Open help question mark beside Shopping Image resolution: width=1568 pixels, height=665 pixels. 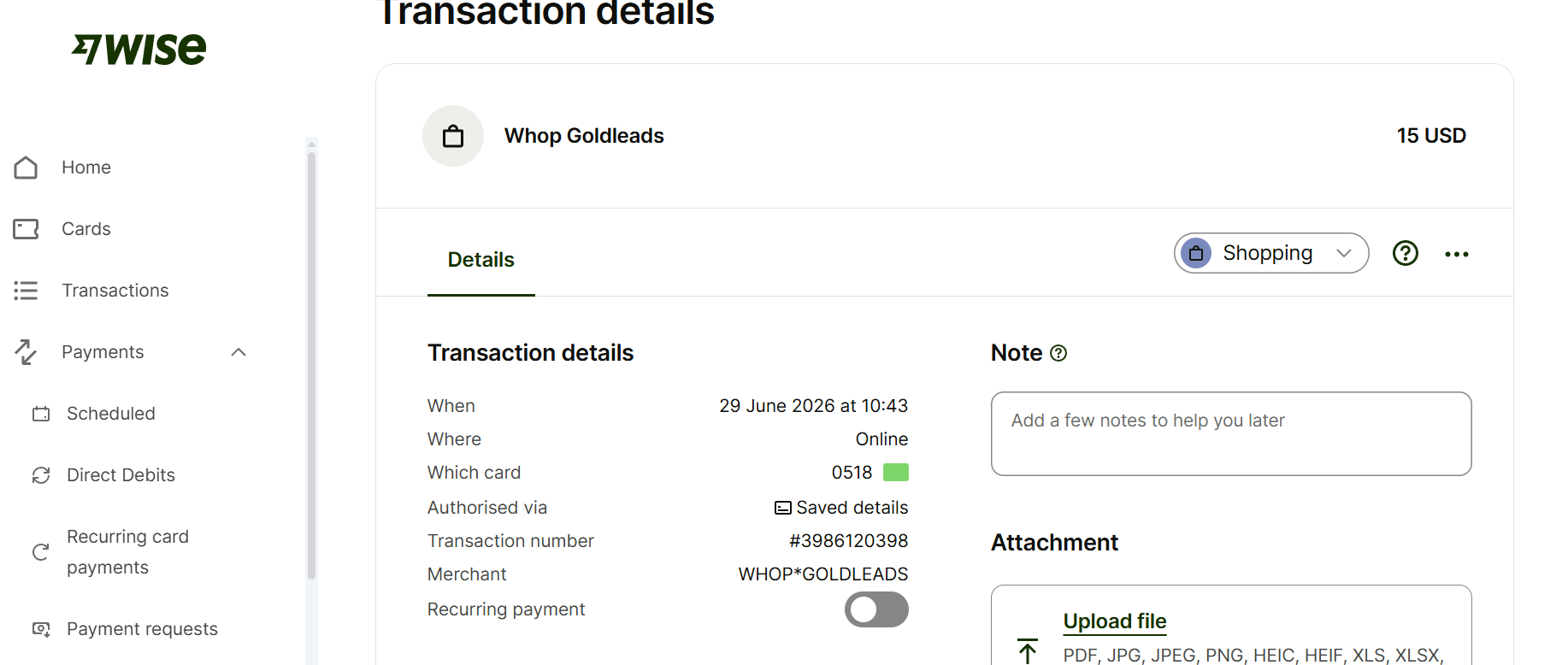[1406, 253]
